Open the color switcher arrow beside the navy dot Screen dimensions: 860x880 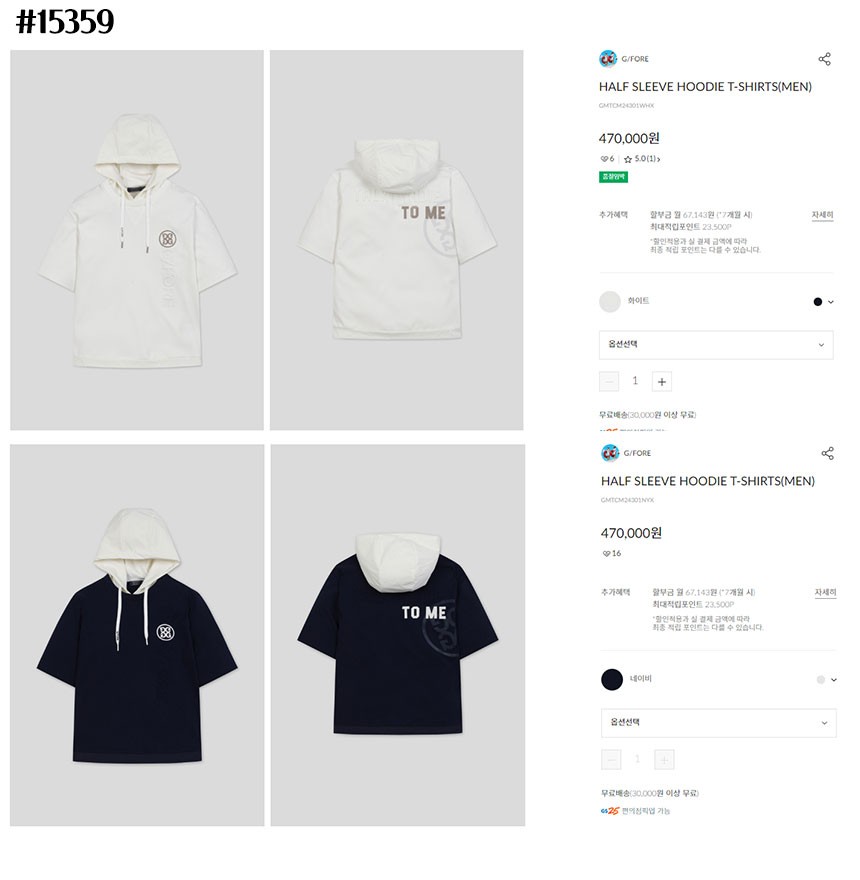point(831,302)
